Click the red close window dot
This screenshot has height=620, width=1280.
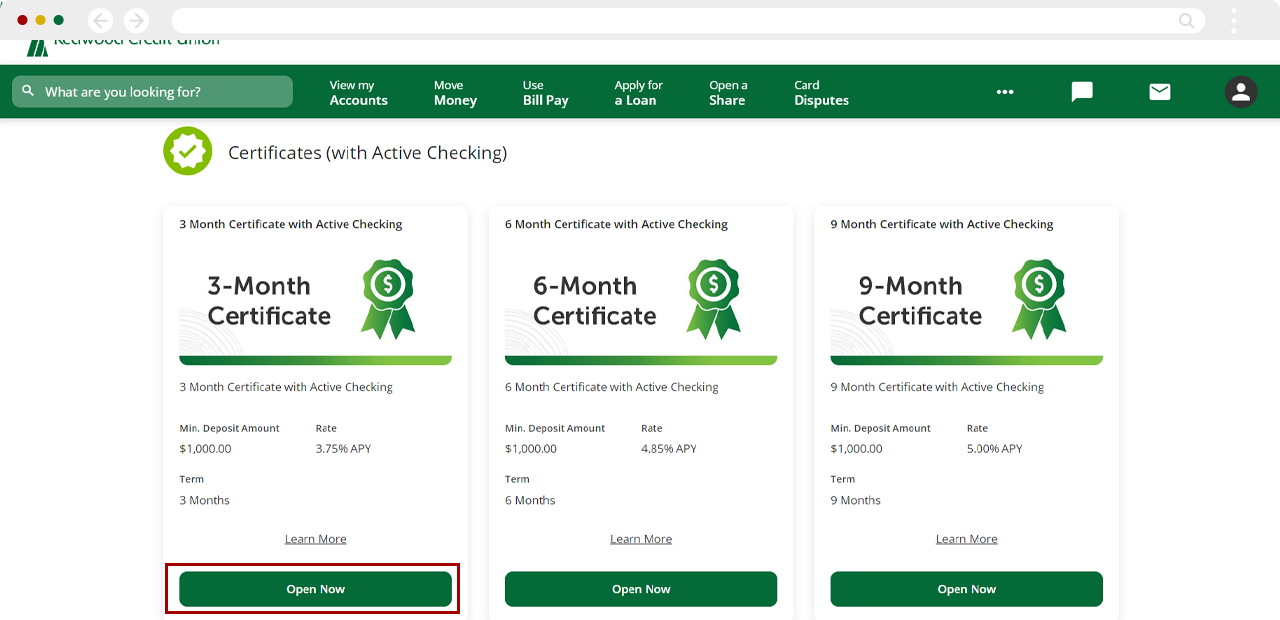[x=22, y=20]
